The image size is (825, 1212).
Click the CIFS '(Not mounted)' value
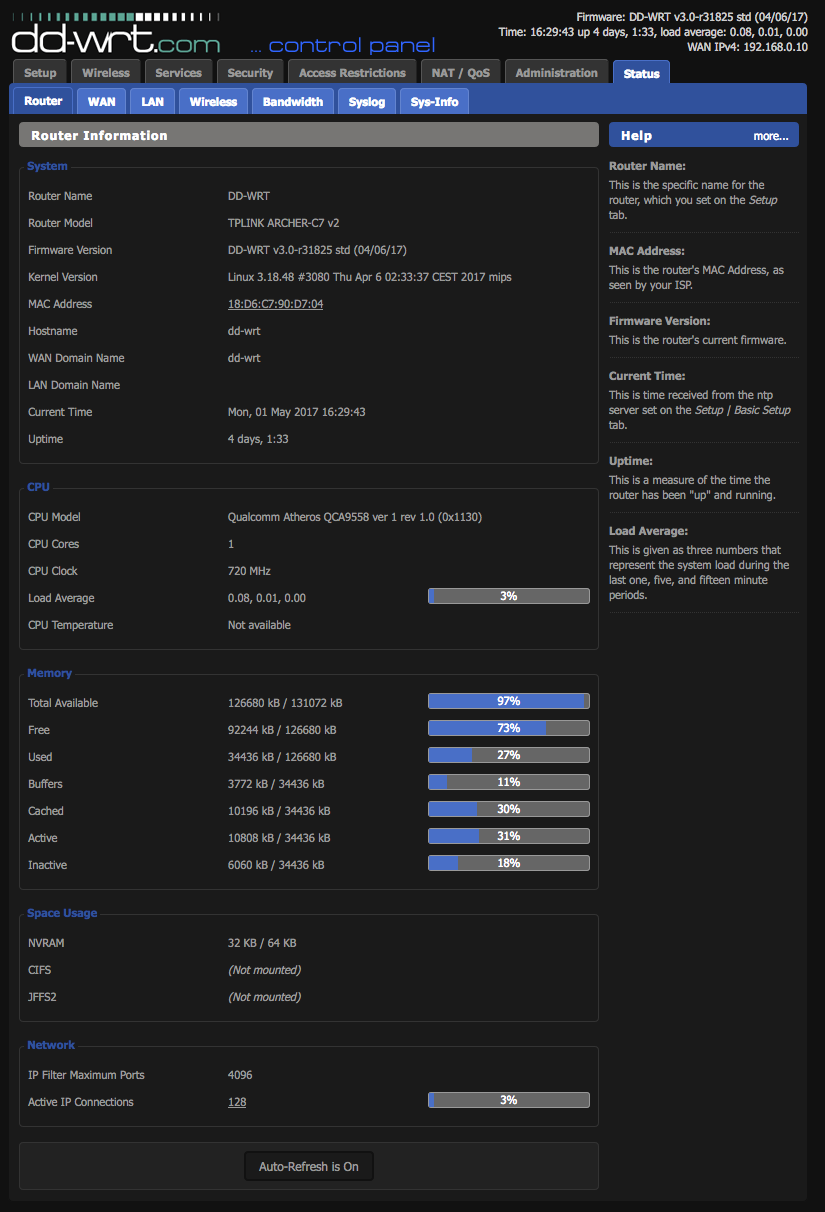point(264,970)
